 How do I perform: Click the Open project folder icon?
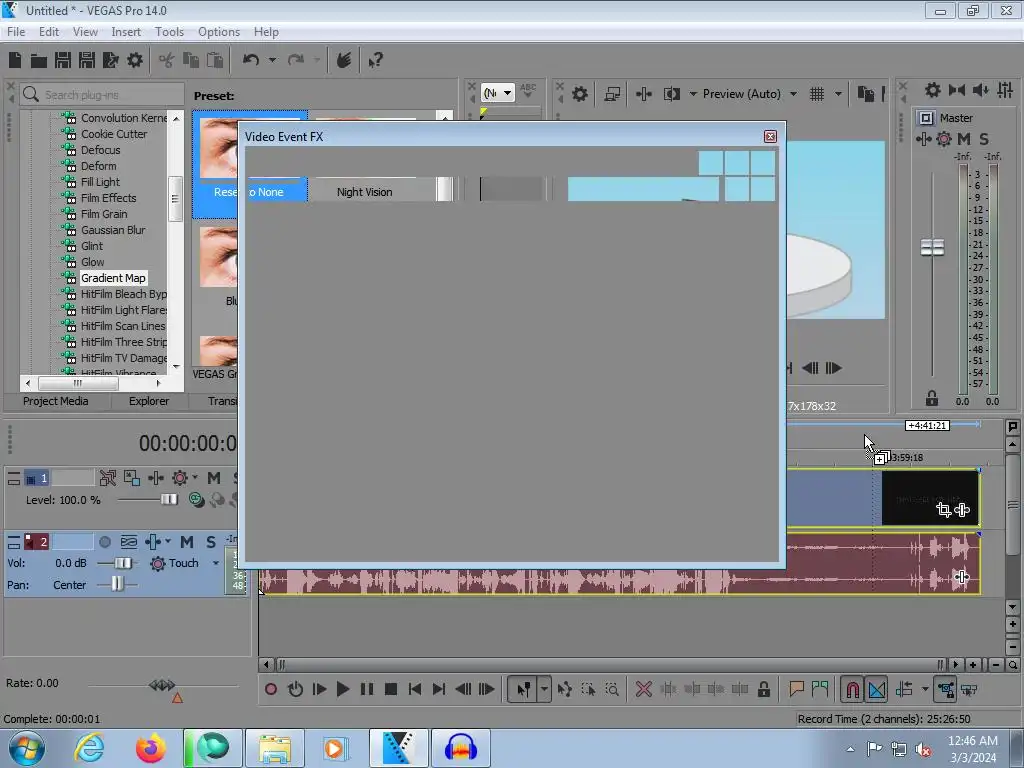point(39,61)
